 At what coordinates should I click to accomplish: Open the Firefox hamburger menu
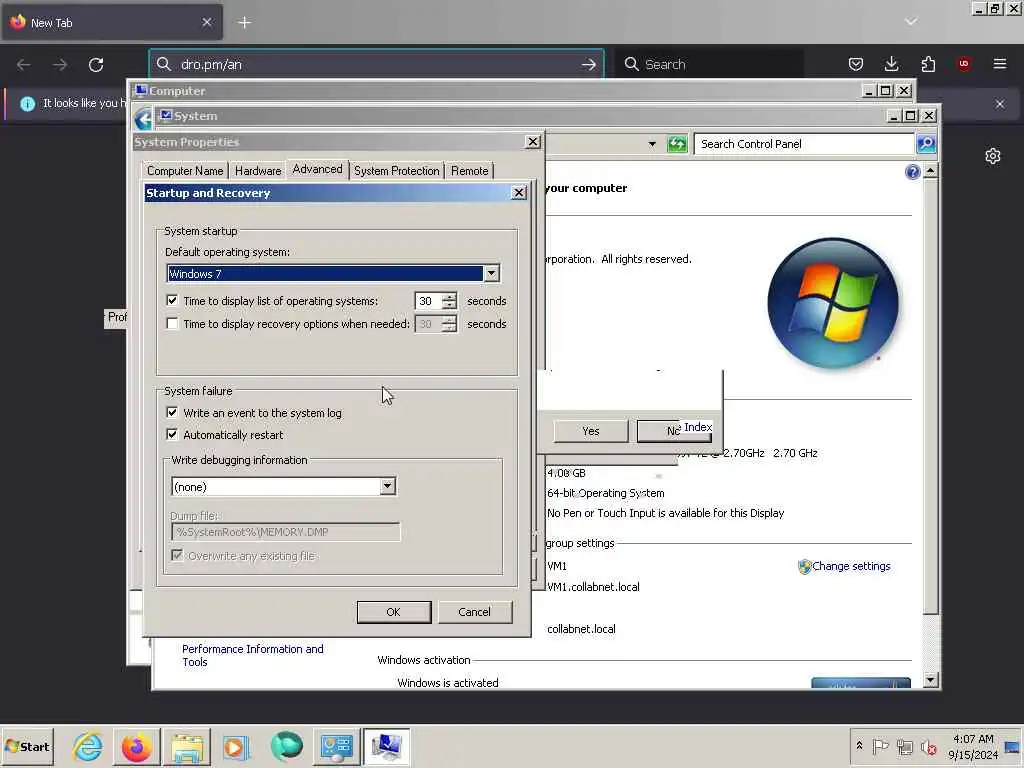(x=999, y=64)
